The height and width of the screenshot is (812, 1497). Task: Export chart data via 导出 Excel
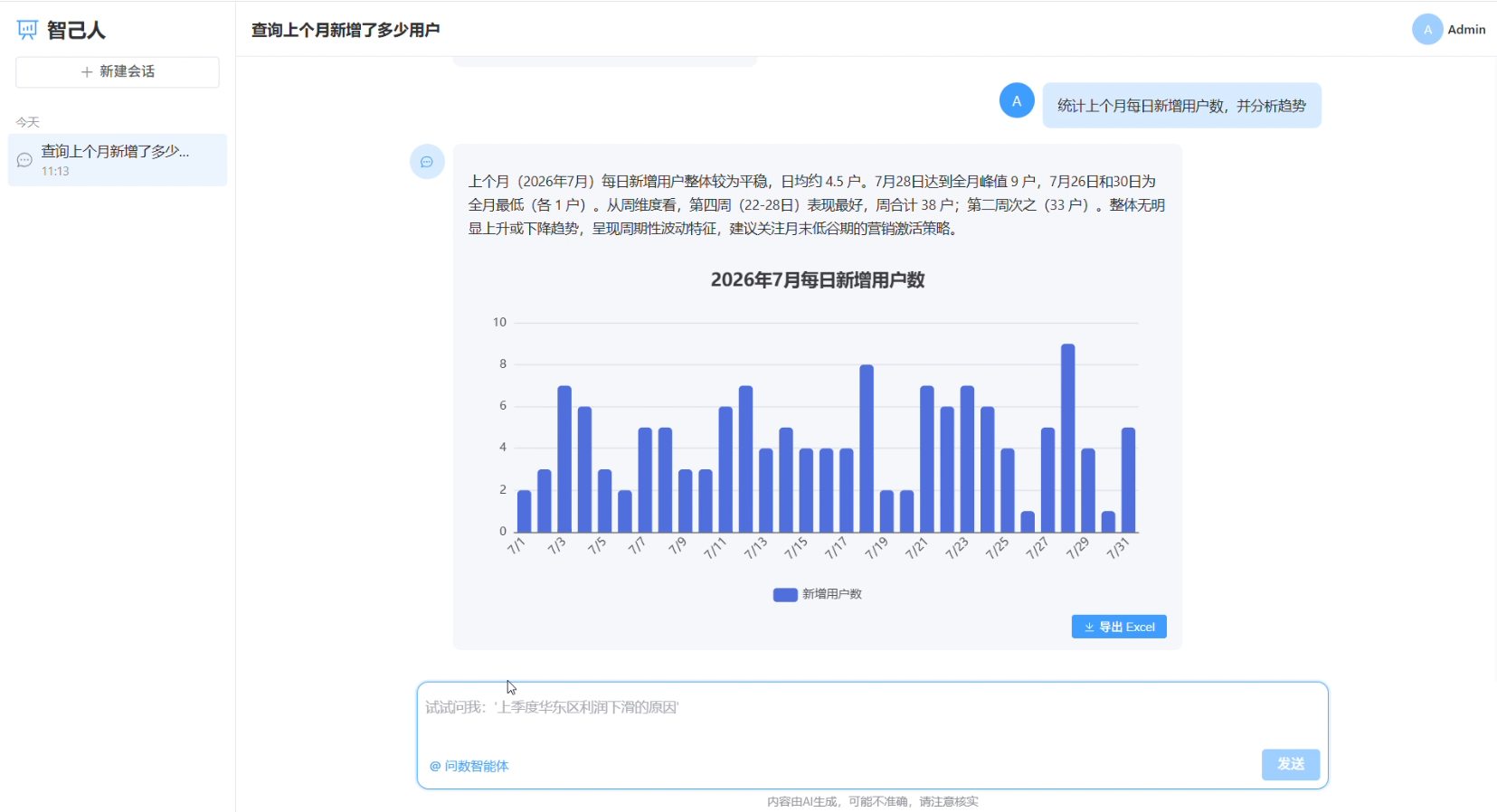(x=1119, y=627)
